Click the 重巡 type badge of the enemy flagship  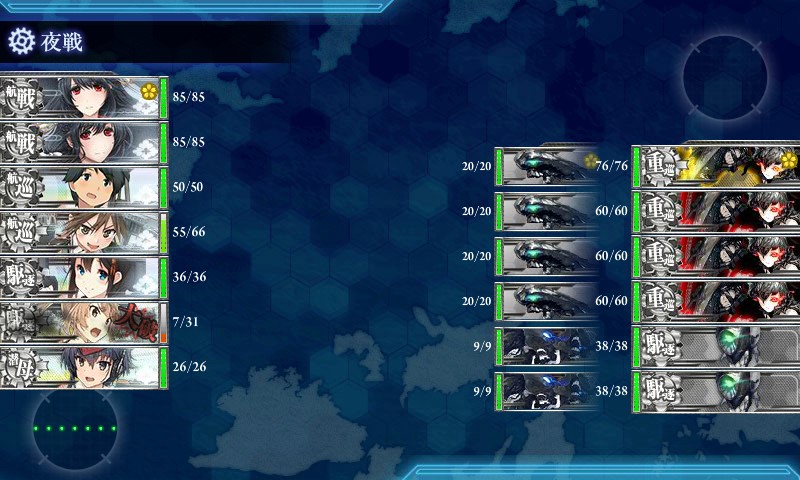(x=661, y=166)
